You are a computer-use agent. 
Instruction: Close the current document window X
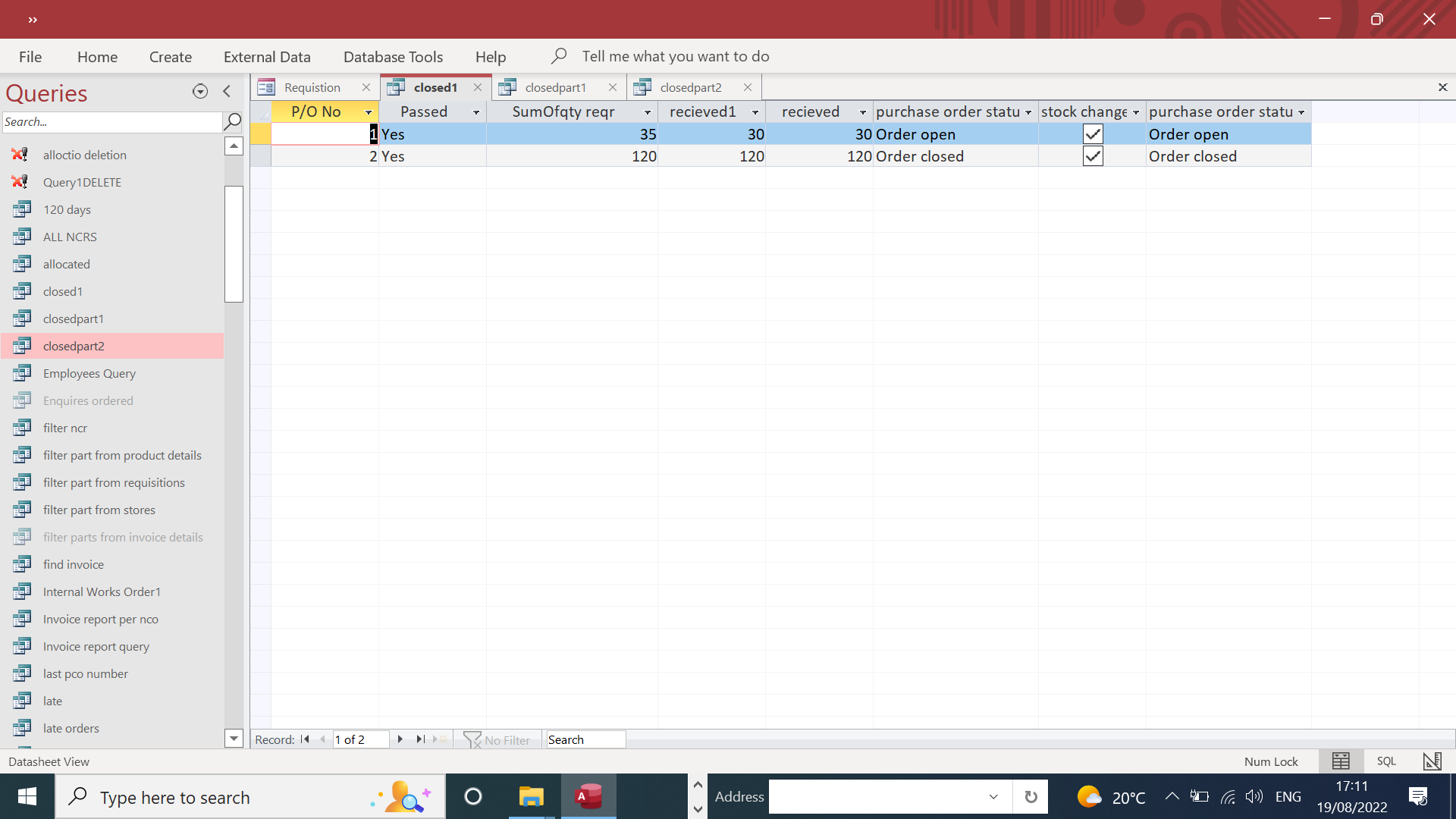coord(1442,87)
